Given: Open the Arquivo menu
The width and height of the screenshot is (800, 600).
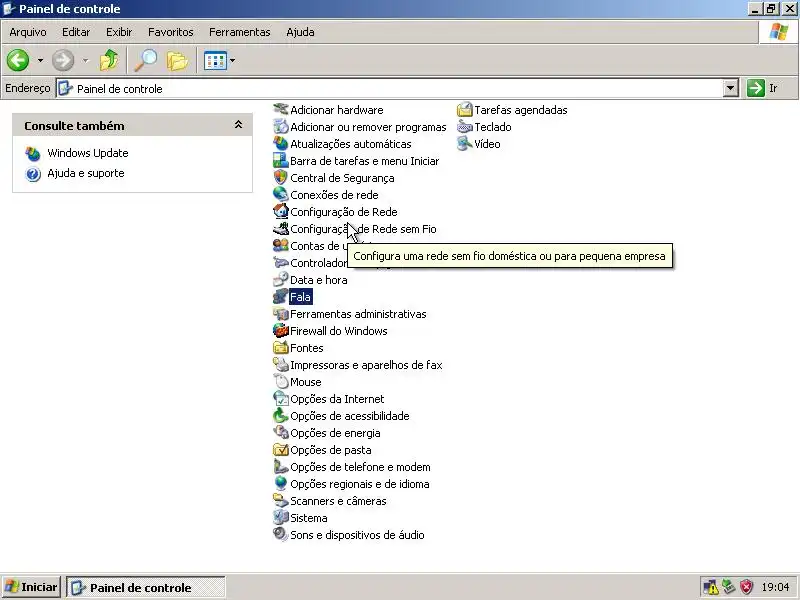Looking at the screenshot, I should click(28, 32).
